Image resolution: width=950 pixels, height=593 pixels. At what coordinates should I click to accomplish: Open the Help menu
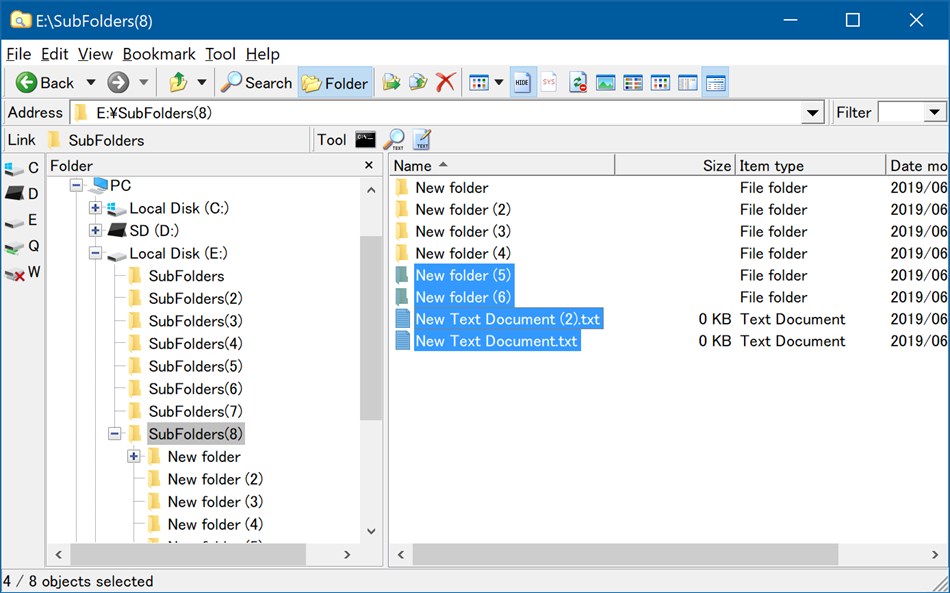tap(262, 54)
